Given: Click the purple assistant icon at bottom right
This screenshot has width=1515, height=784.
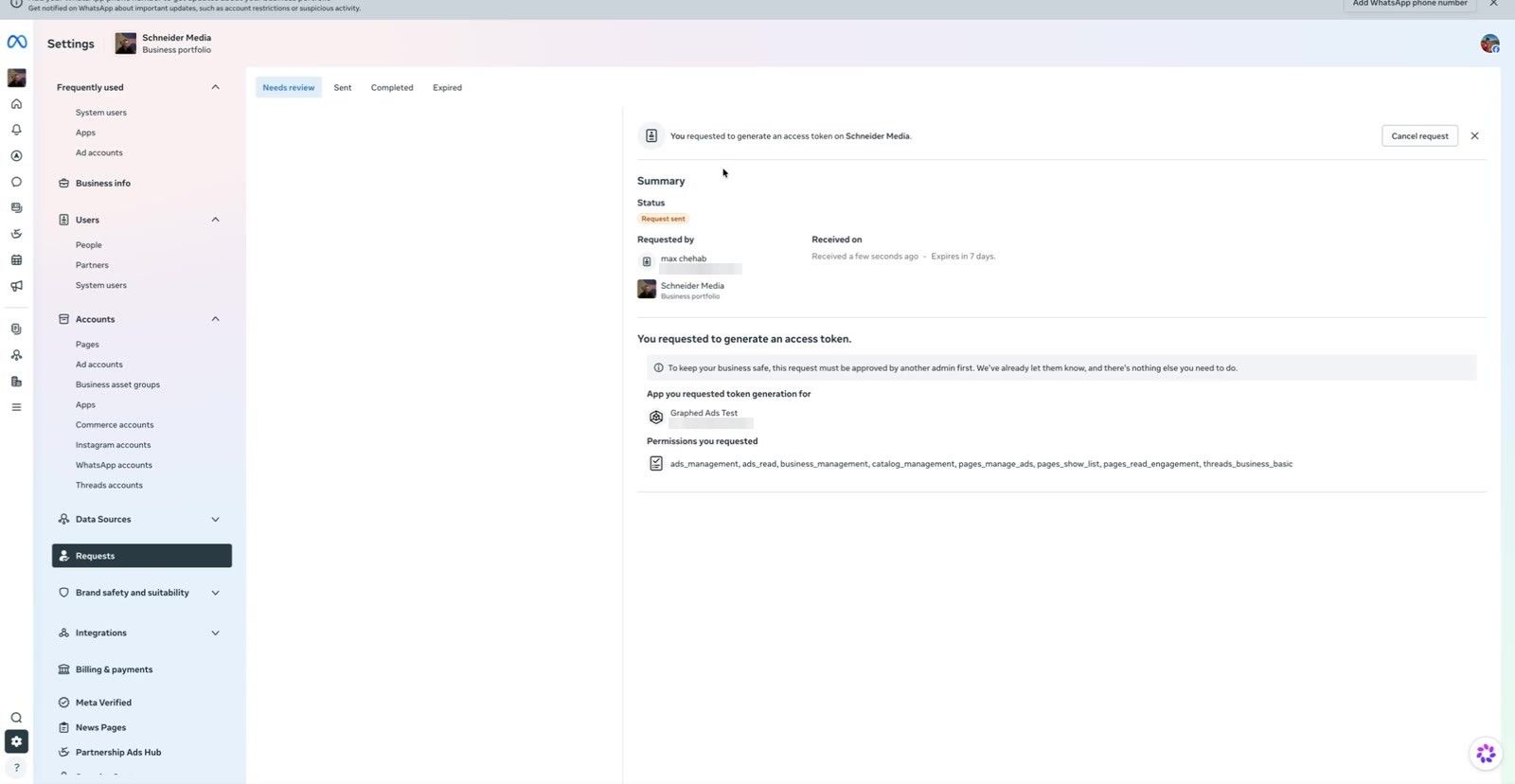Looking at the screenshot, I should 1486,754.
